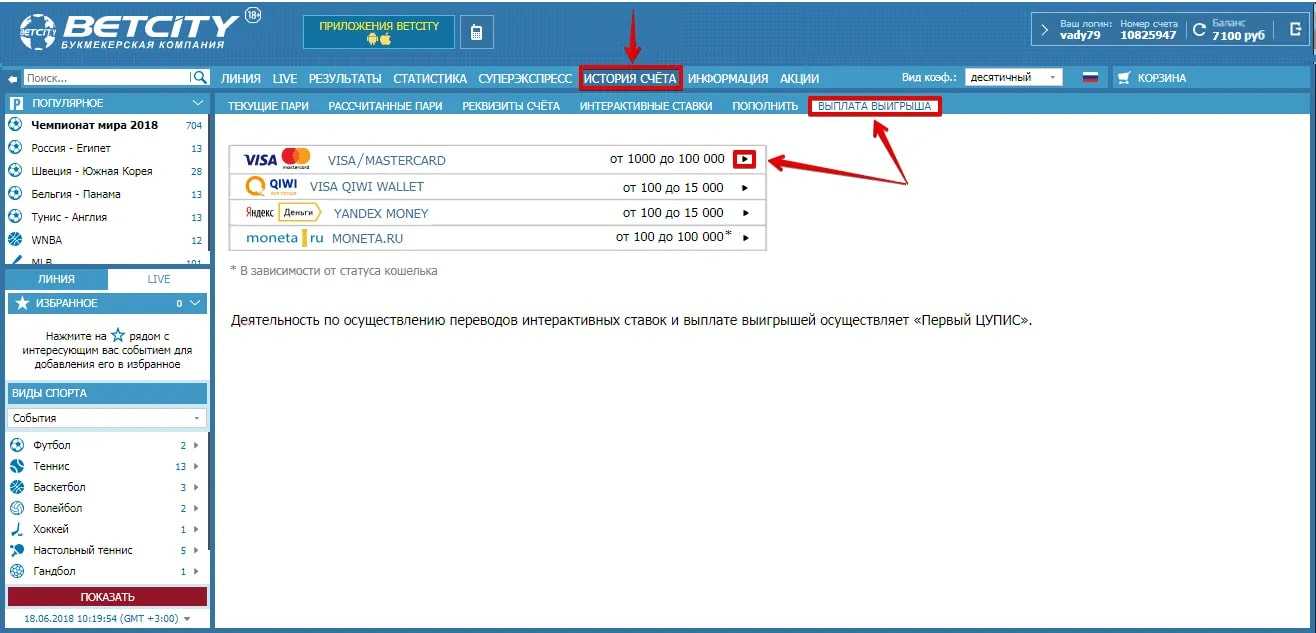Screen dimensions: 1316x633
Task: Open the Betcity mobile apps banner
Action: click(379, 32)
